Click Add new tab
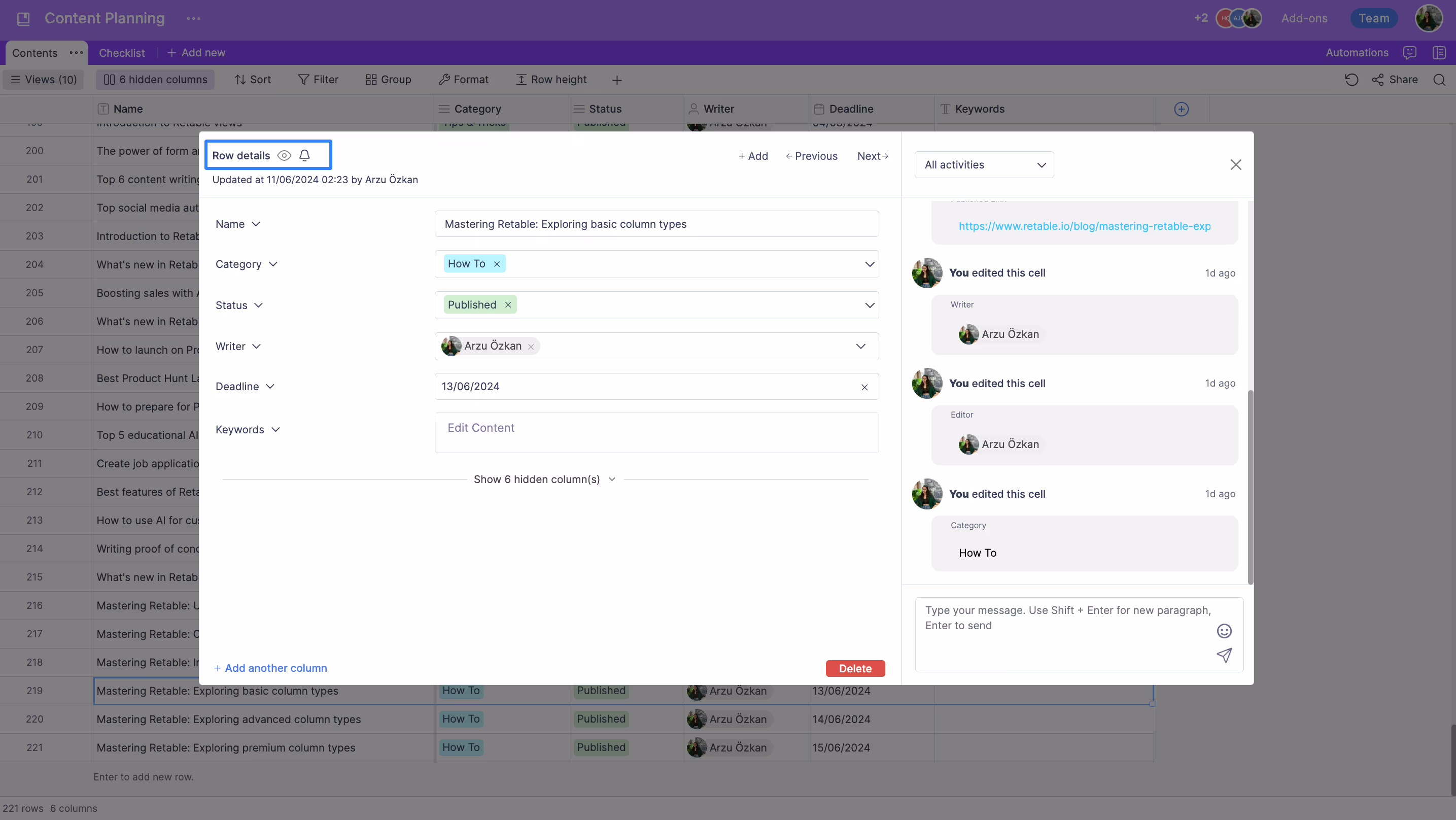Image resolution: width=1456 pixels, height=820 pixels. [196, 53]
